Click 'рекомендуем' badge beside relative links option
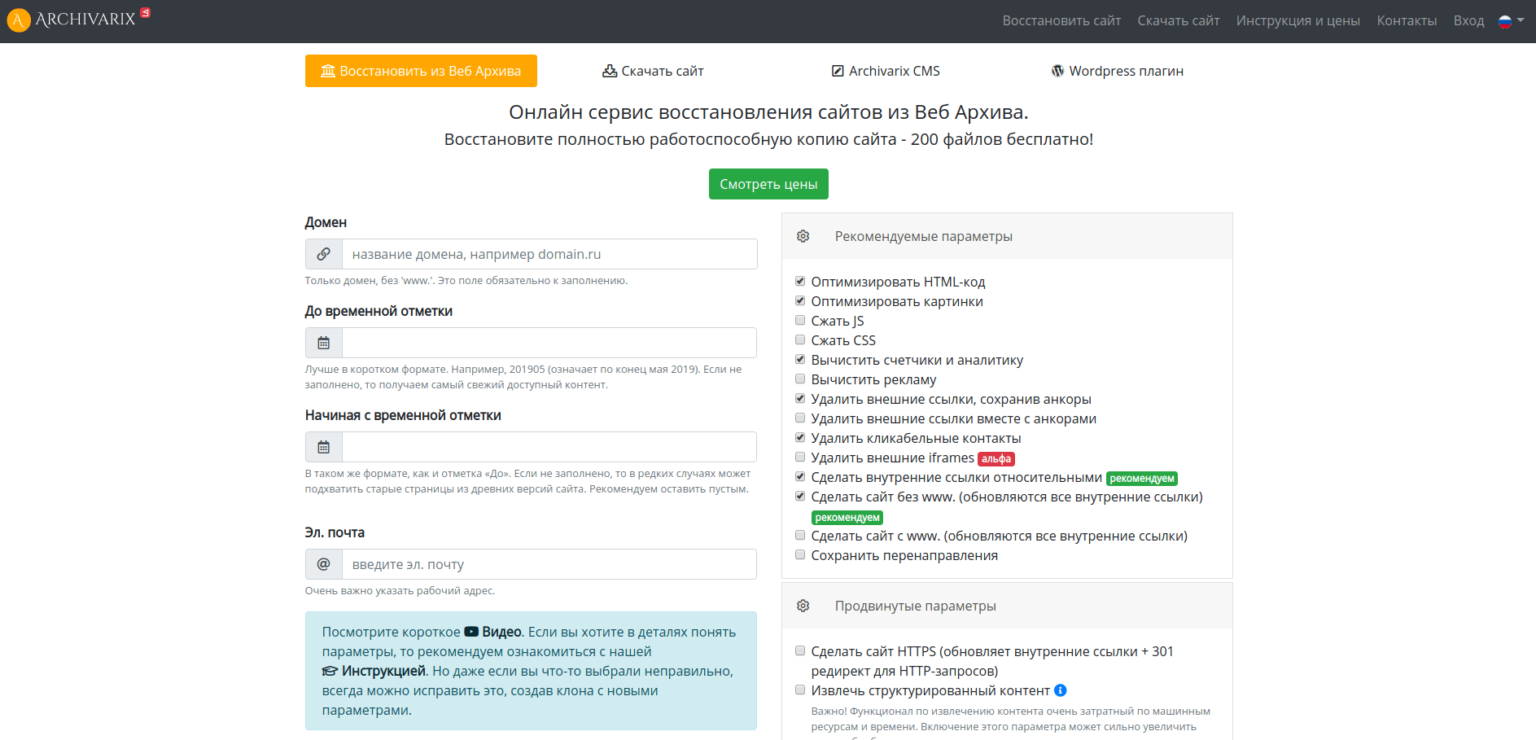This screenshot has height=740, width=1536. point(1142,479)
